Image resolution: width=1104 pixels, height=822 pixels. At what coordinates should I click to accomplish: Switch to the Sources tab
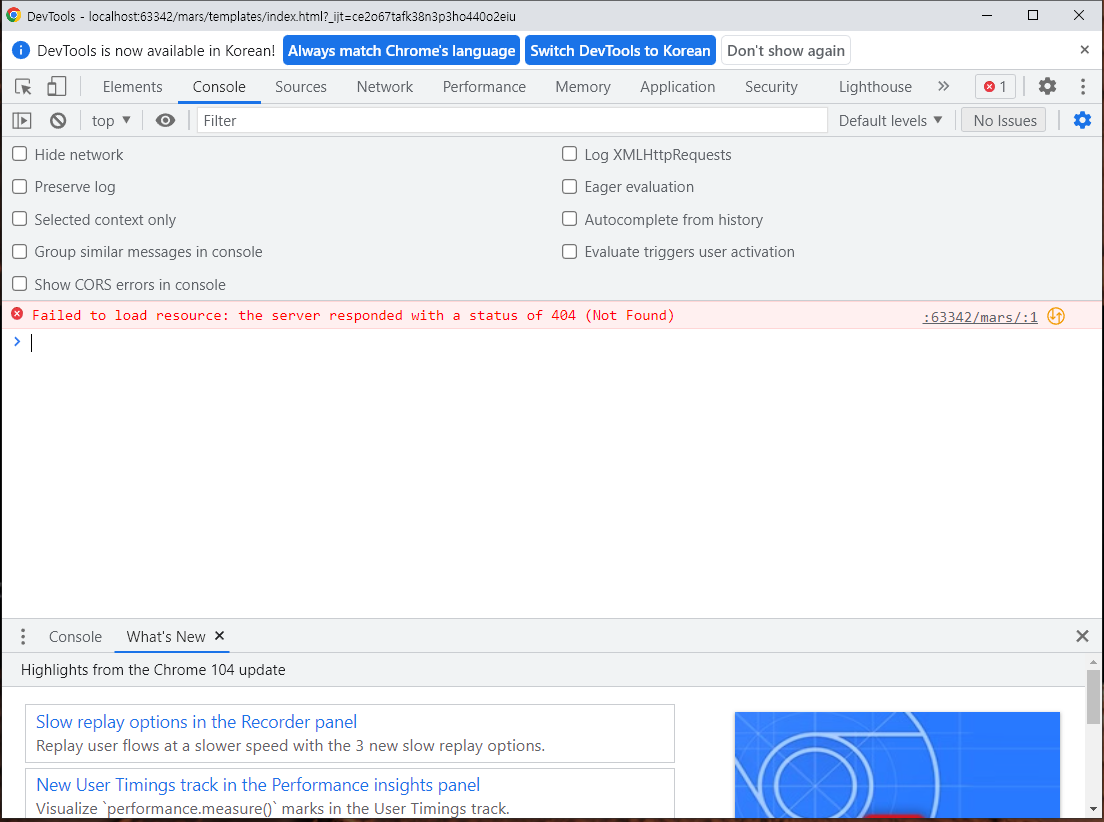click(301, 87)
